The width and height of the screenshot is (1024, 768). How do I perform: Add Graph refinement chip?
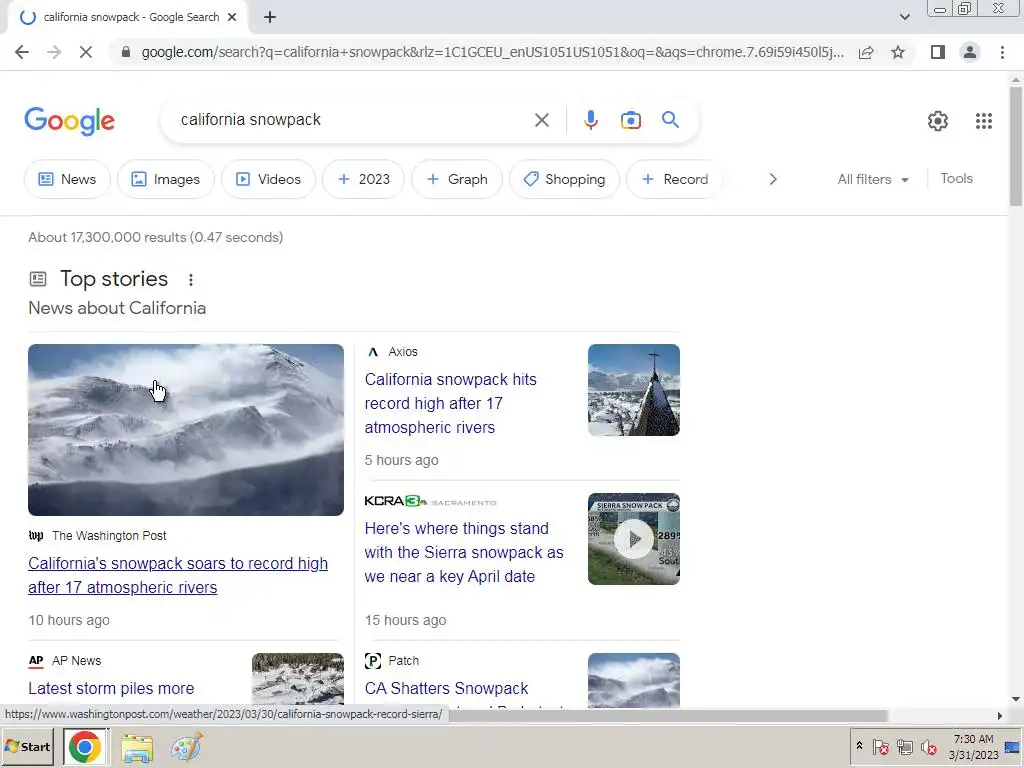tap(457, 179)
